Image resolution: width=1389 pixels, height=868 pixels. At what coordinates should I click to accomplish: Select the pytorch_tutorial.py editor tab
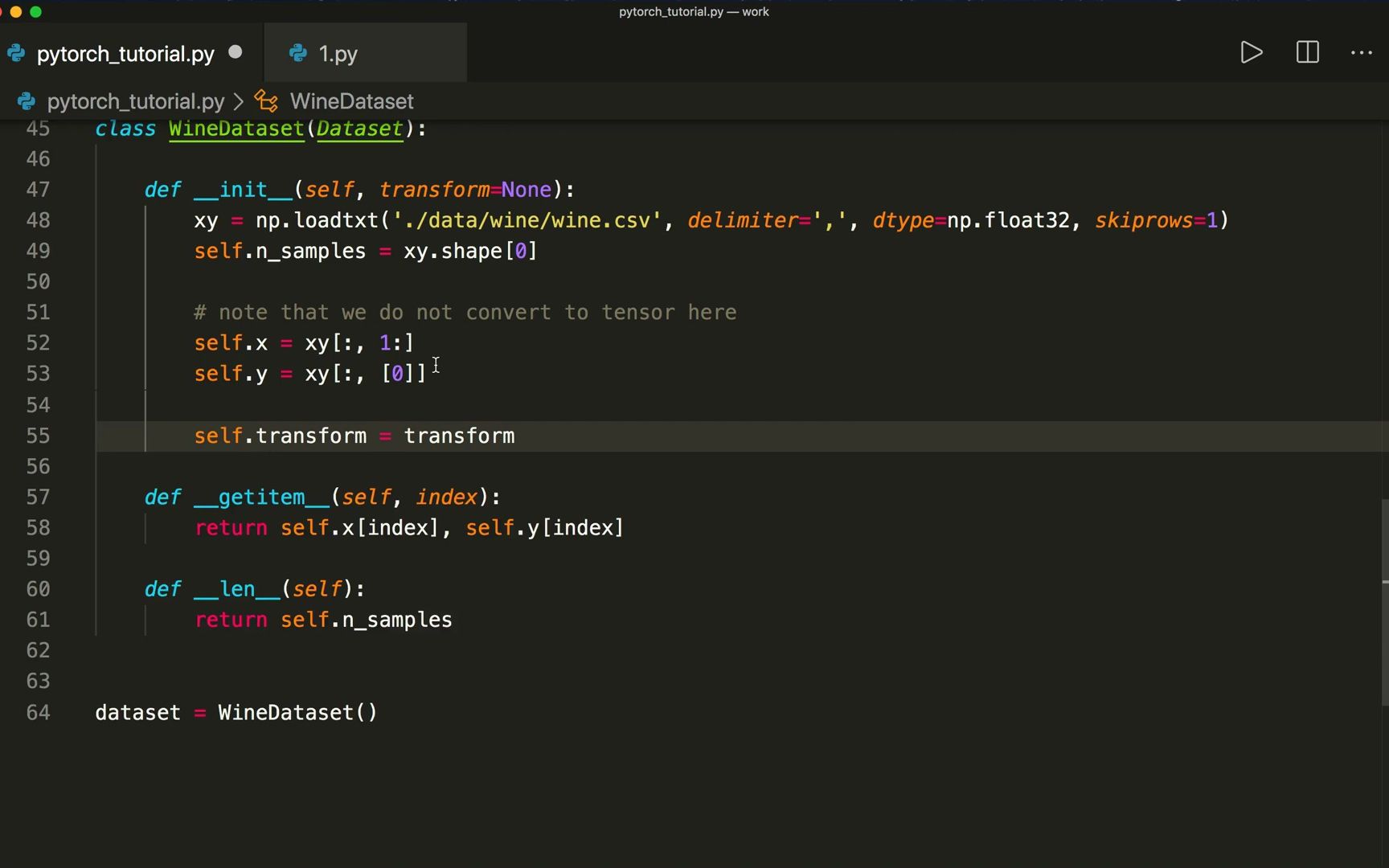click(125, 54)
